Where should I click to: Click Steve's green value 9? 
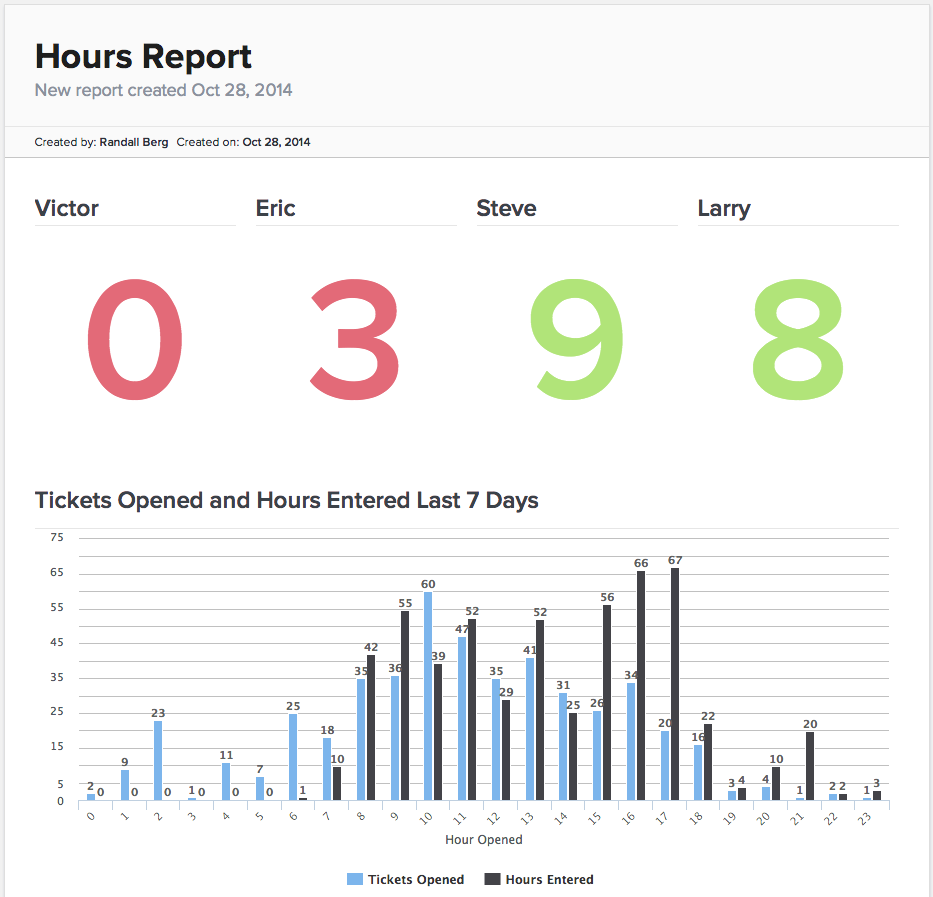point(577,339)
